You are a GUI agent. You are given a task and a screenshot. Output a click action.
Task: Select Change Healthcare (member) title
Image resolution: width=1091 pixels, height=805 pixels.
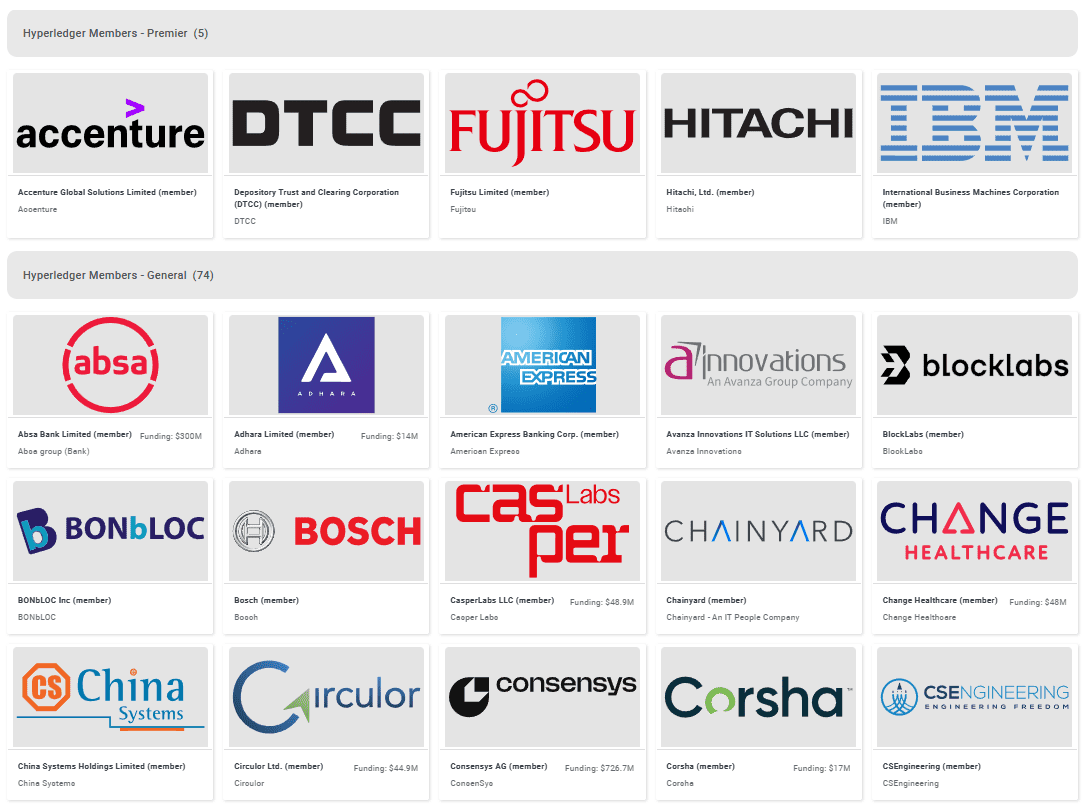click(940, 600)
